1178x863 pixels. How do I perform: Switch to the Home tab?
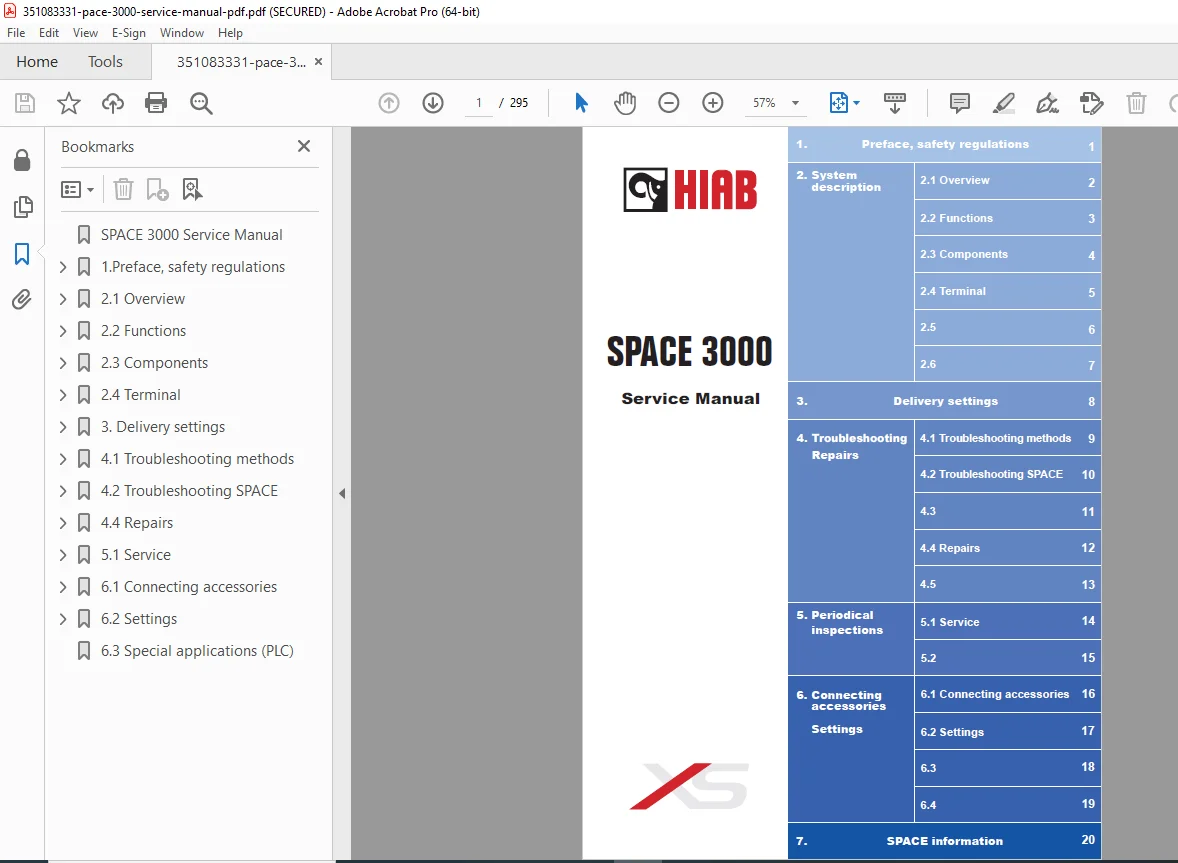tap(37, 62)
